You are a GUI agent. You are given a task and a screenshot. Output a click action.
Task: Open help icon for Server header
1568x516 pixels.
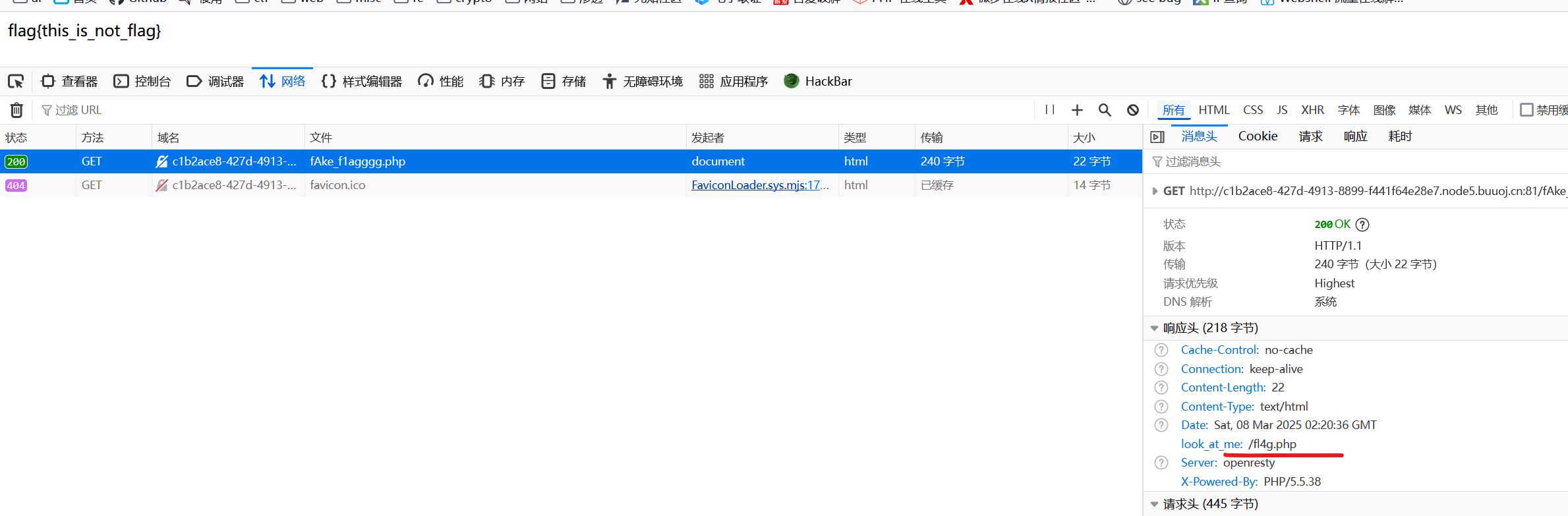pos(1161,463)
